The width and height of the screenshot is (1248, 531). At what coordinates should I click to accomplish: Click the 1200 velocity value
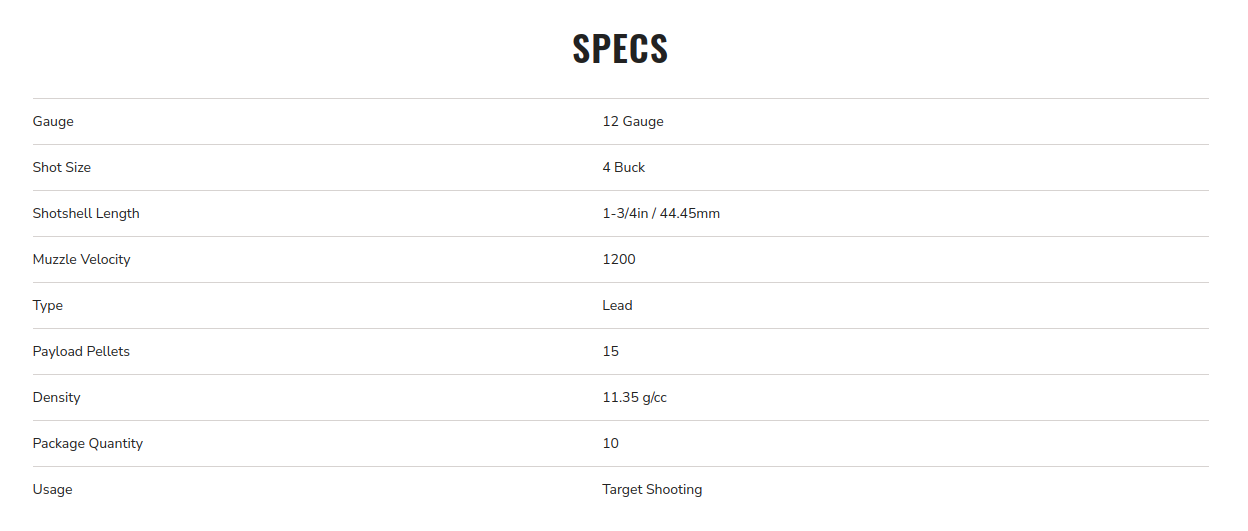(x=619, y=259)
